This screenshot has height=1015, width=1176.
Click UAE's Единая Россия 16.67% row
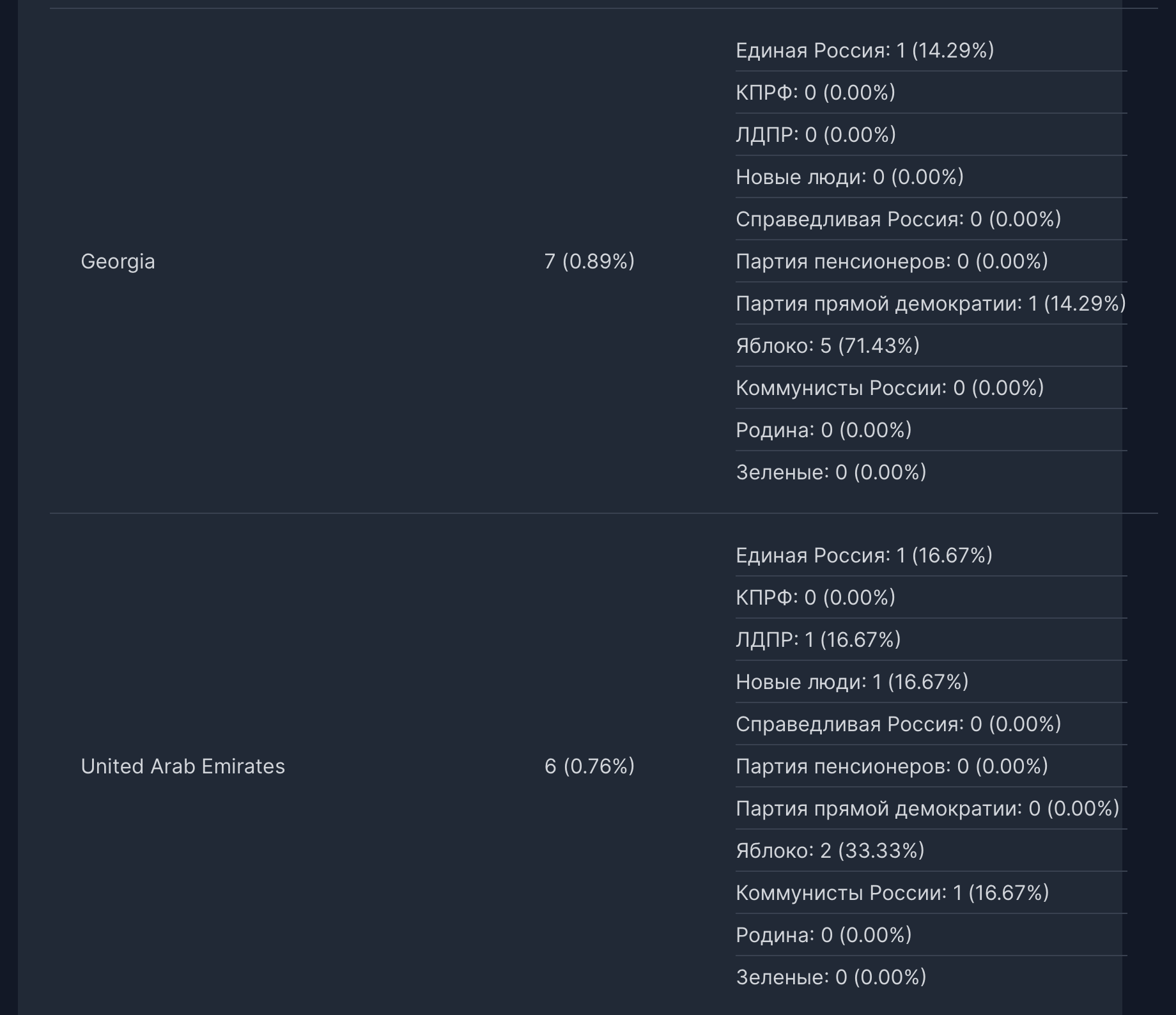(931, 555)
